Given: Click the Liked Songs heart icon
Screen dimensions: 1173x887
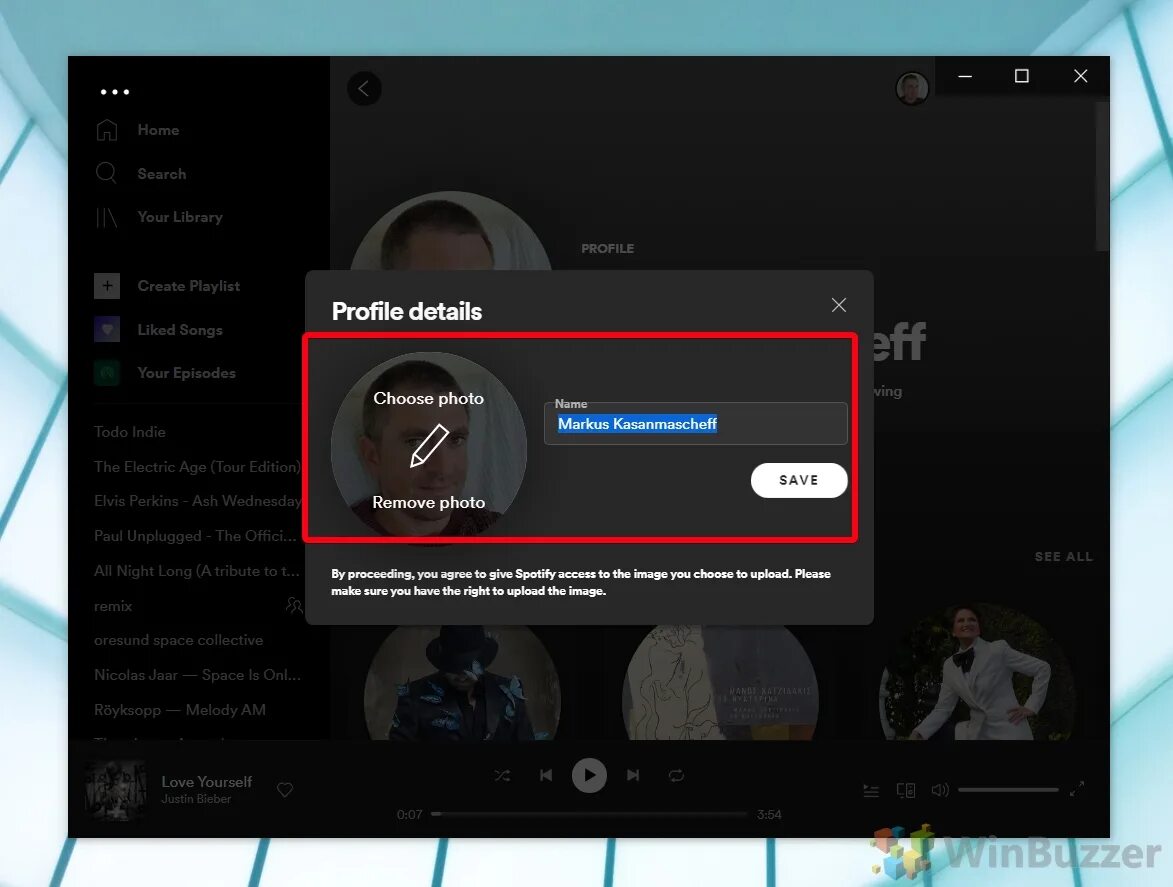Looking at the screenshot, I should 107,329.
